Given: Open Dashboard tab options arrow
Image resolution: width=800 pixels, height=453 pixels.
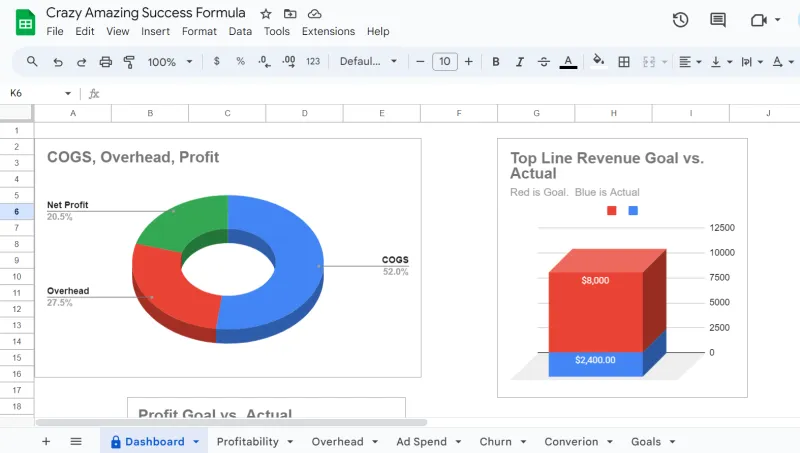Looking at the screenshot, I should 196,442.
